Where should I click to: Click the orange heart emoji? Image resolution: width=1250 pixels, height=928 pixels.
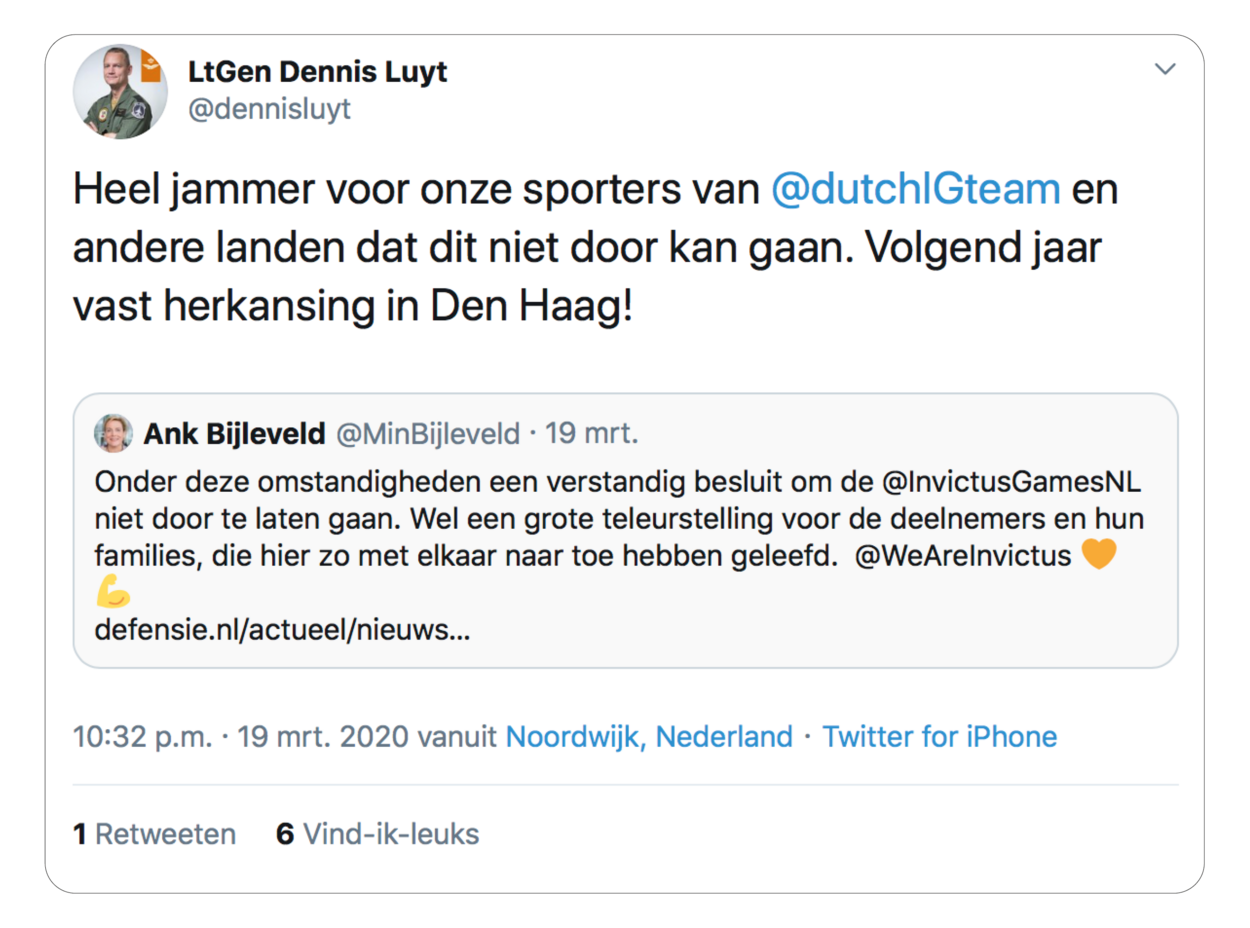click(x=1098, y=553)
